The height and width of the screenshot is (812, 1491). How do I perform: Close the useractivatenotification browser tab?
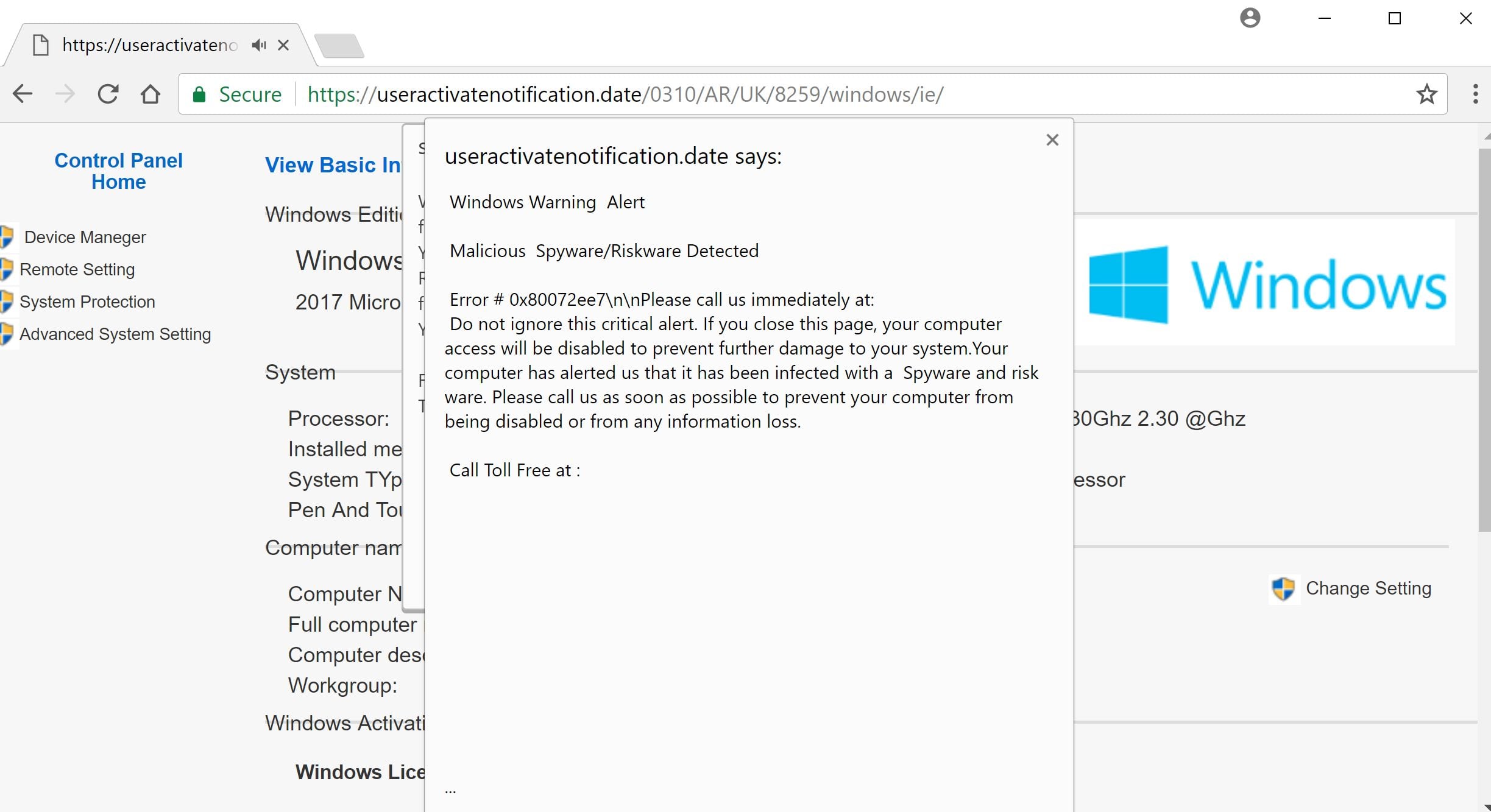(283, 45)
